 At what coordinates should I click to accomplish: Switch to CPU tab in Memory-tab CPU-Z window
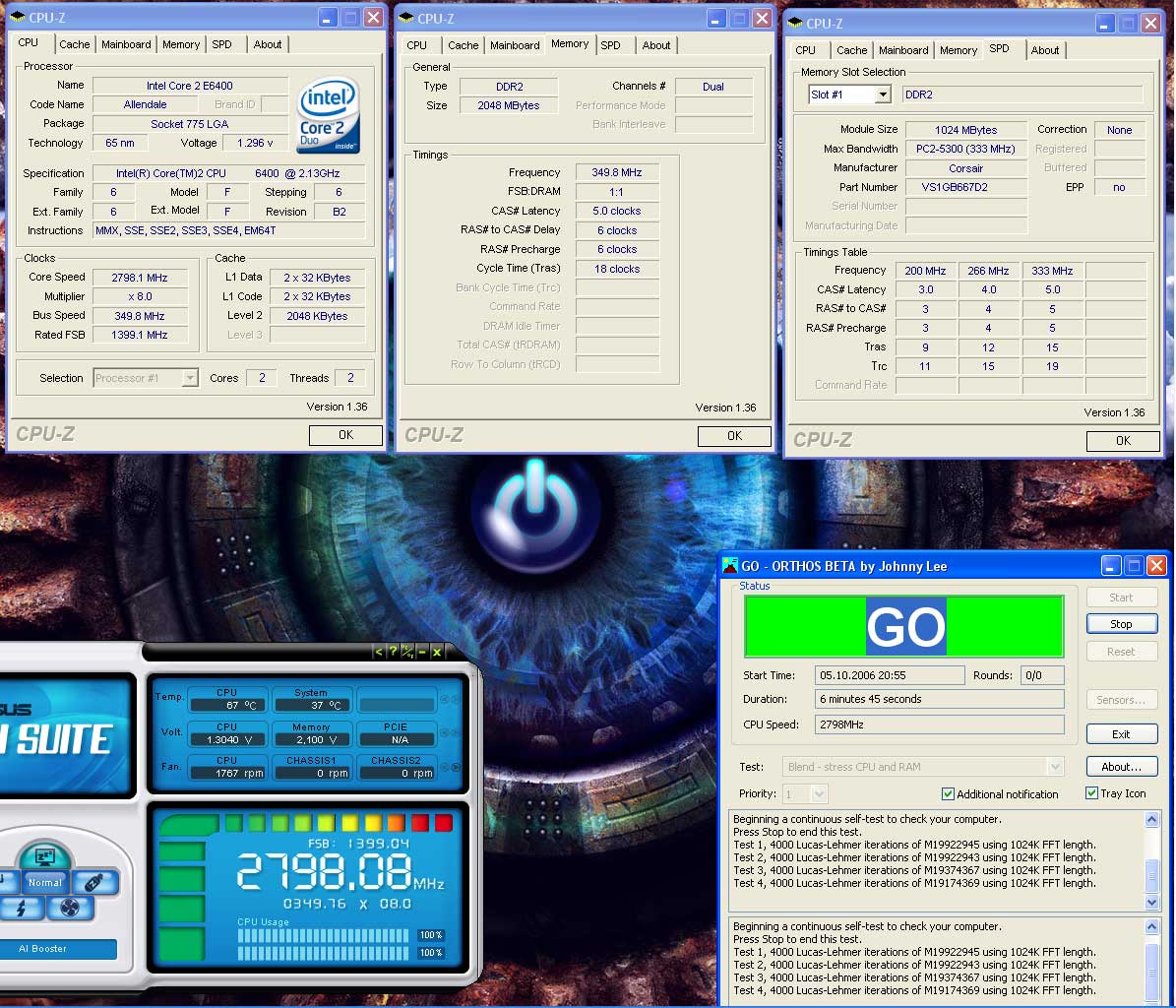click(416, 45)
